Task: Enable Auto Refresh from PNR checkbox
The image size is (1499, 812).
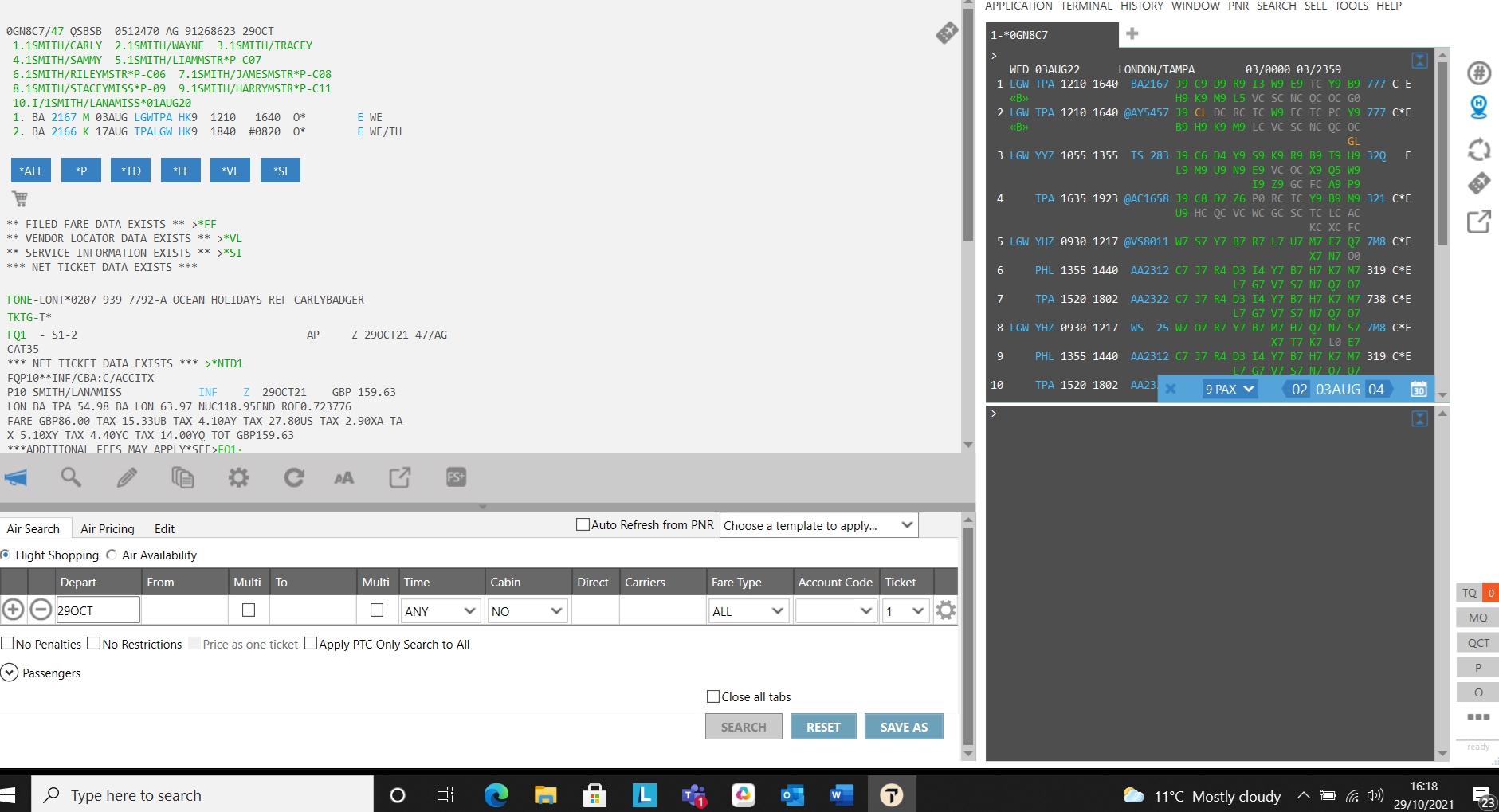Action: coord(583,524)
